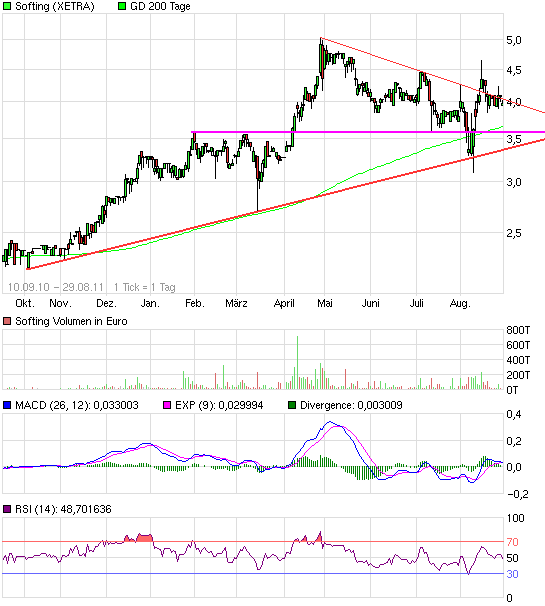Click the green GD 200 Tage legend swatch

tap(122, 6)
